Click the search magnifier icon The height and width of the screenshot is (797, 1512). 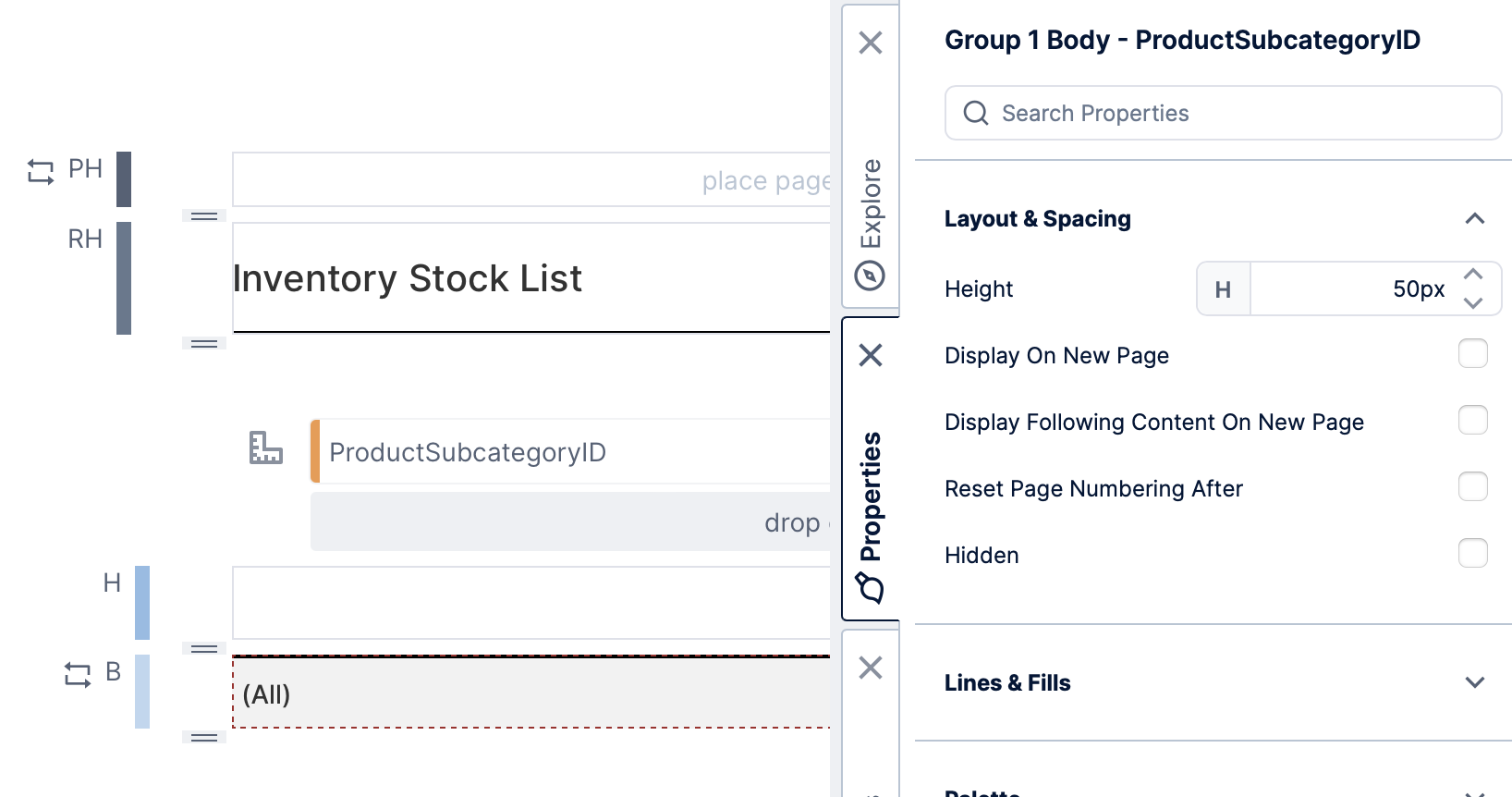976,113
